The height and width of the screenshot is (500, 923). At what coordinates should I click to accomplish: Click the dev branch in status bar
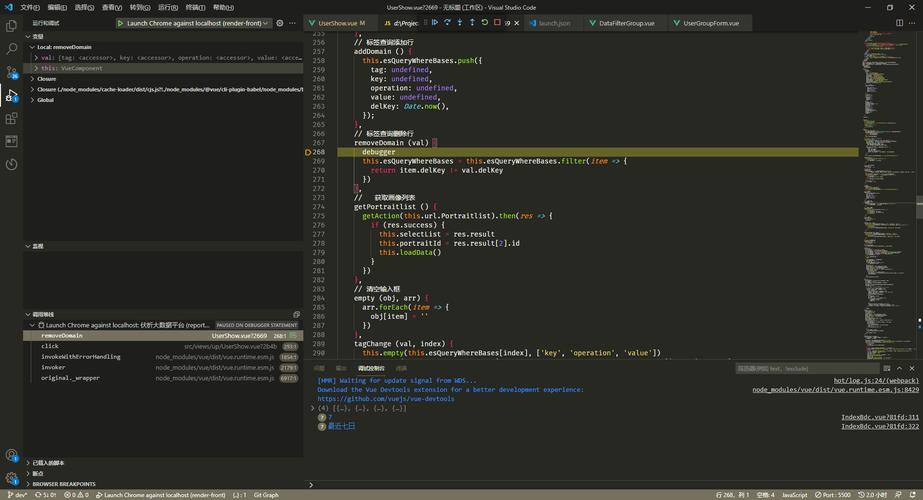click(x=17, y=495)
